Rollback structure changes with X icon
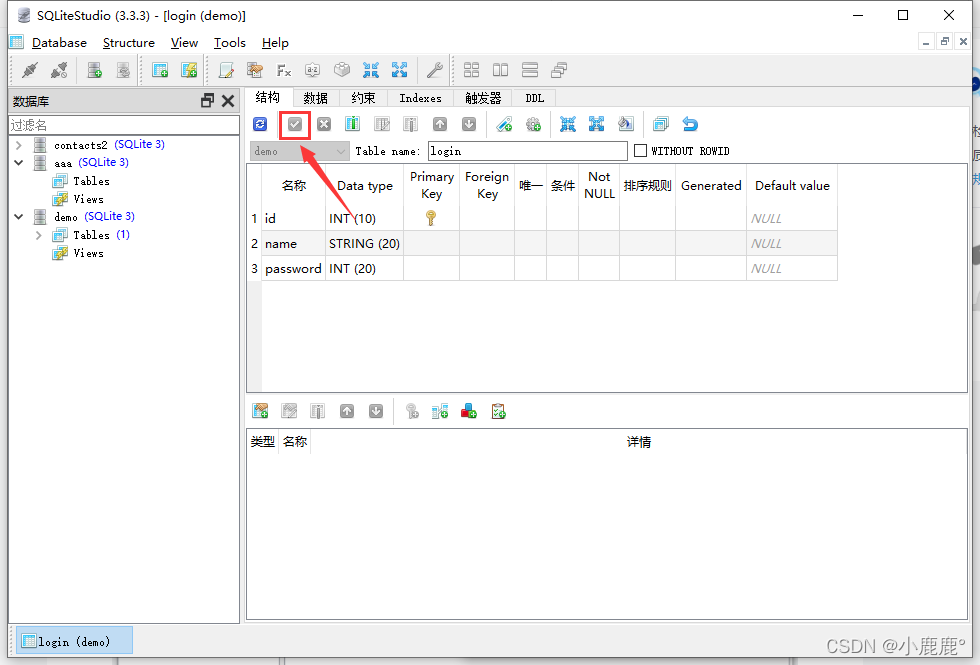This screenshot has height=665, width=980. point(324,124)
